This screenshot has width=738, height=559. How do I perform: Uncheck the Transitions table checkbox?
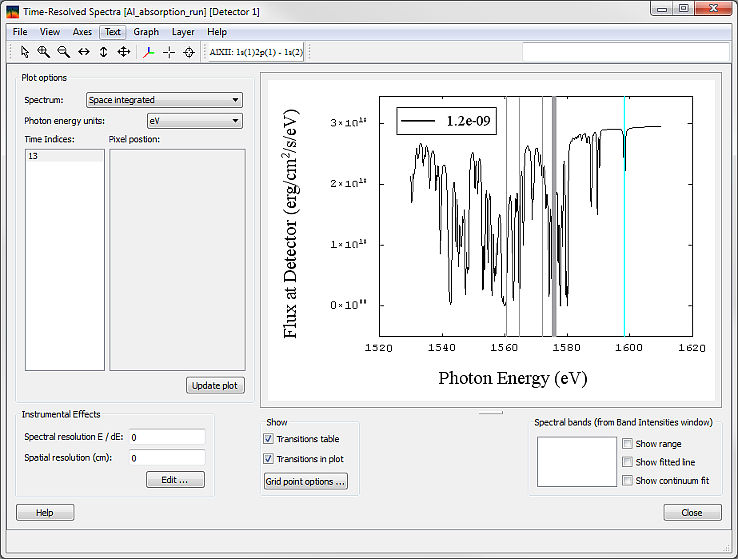[268, 439]
